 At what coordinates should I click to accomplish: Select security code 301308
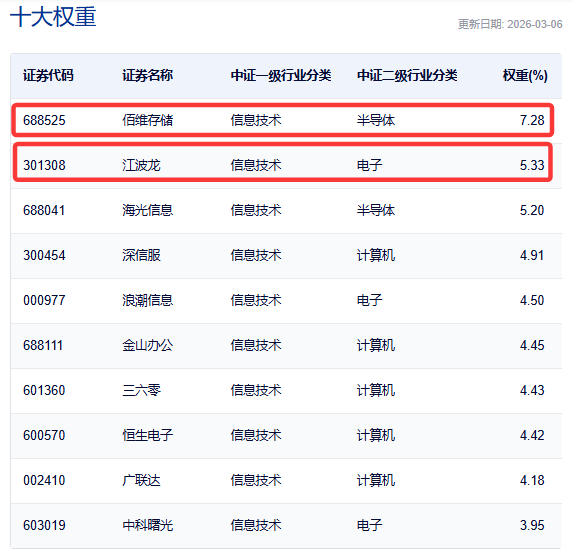point(44,165)
